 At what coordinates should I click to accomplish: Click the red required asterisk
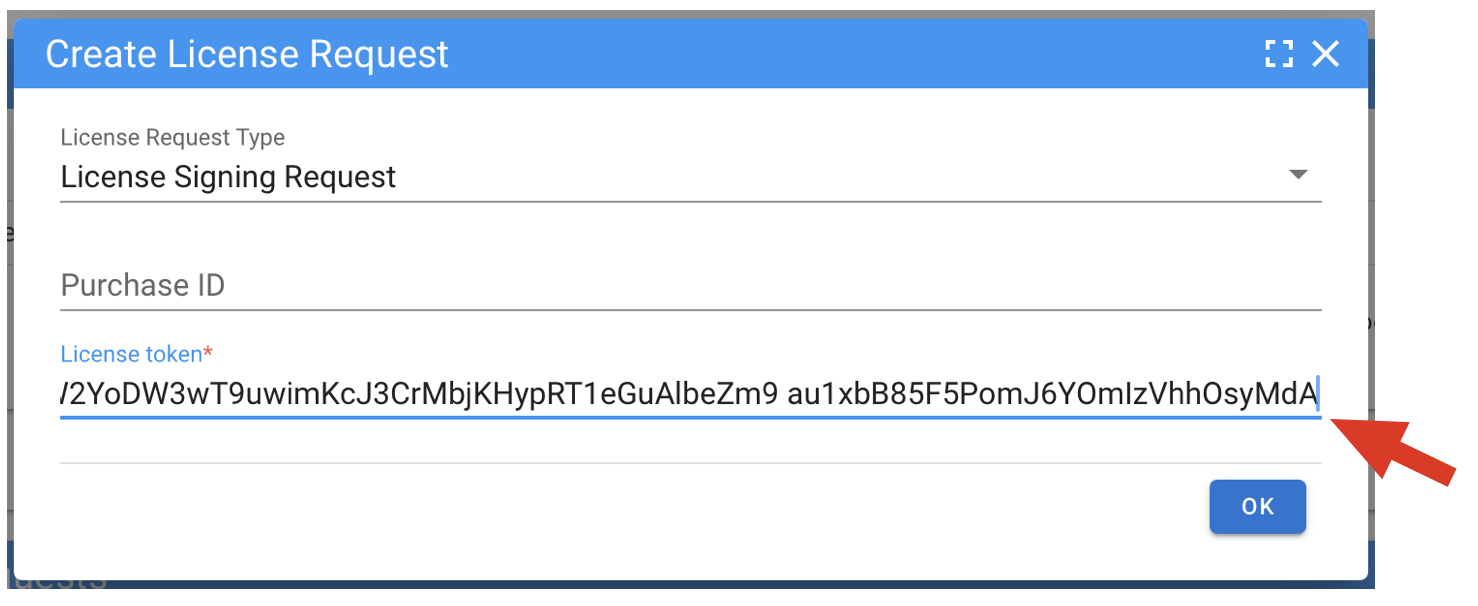[208, 353]
